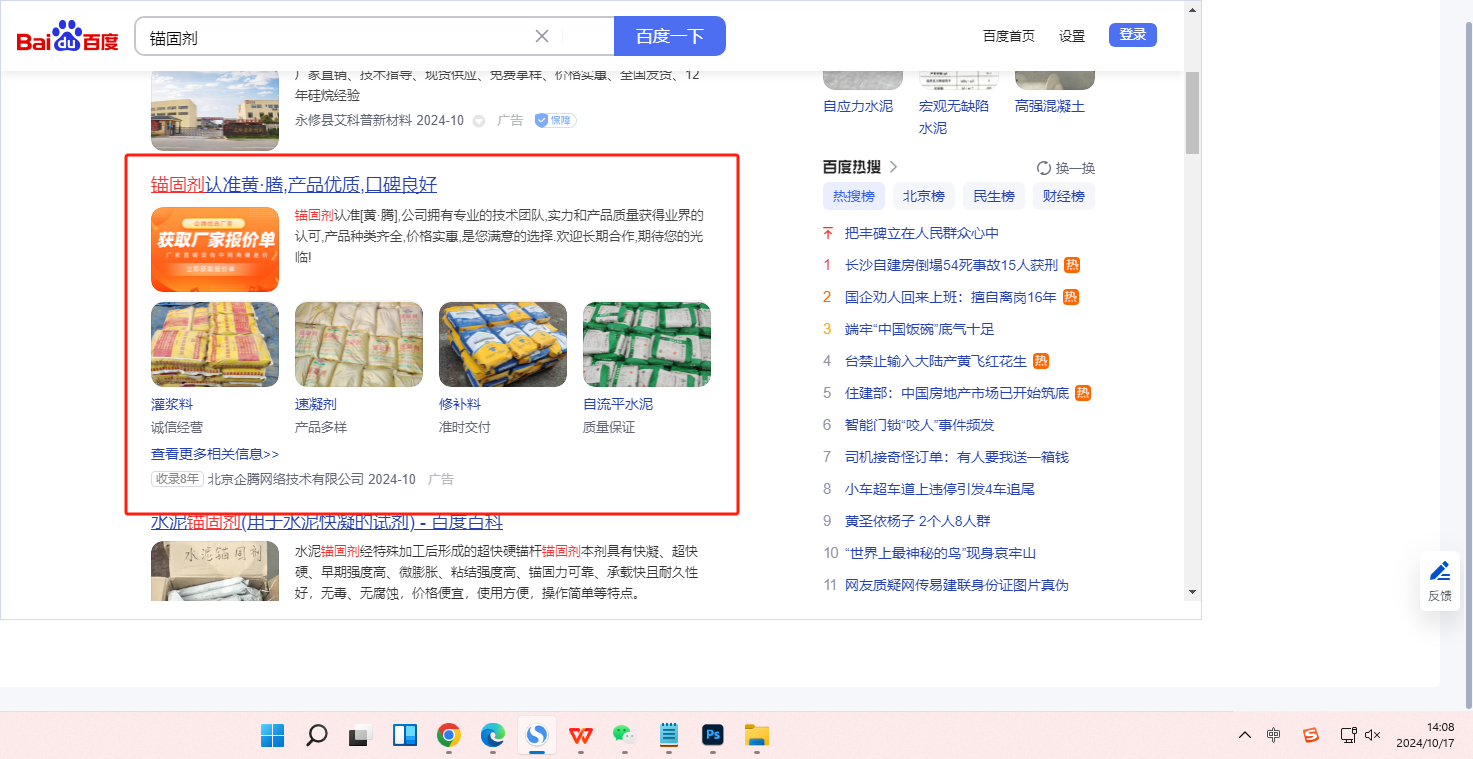Click the 获取厂家报价单 orange banner image

coord(215,249)
